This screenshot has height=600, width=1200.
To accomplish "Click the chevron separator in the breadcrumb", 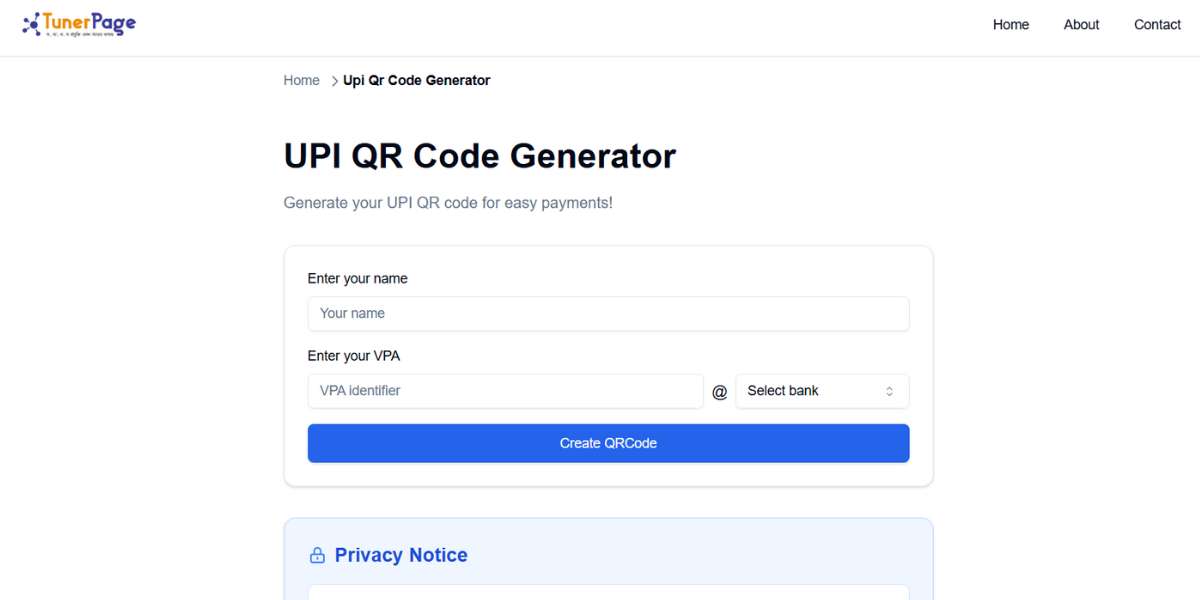I will tap(333, 80).
